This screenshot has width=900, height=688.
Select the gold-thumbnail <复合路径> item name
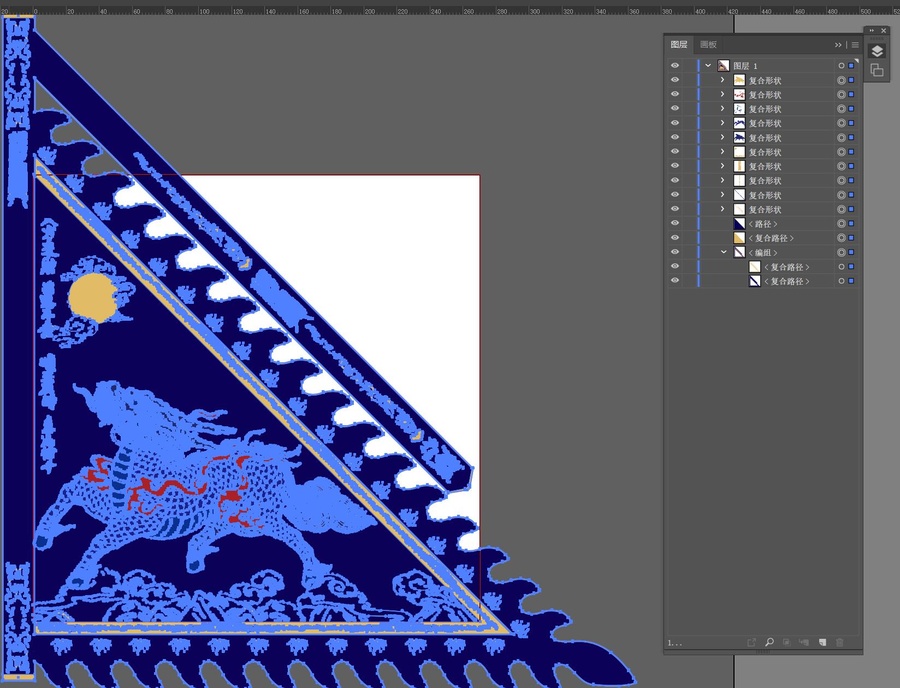pos(771,238)
